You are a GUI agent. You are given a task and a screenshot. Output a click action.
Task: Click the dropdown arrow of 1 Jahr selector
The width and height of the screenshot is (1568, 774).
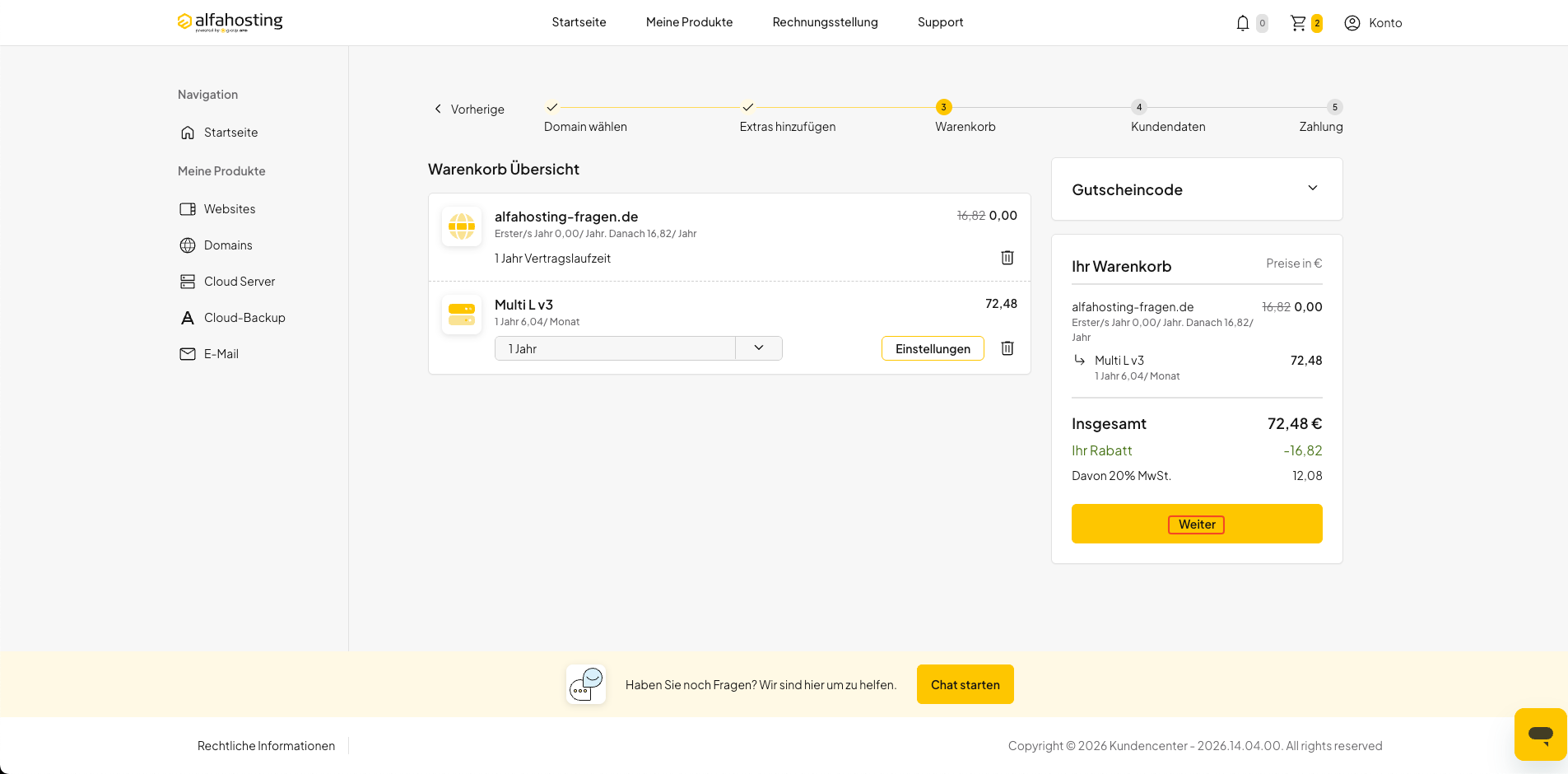point(759,348)
